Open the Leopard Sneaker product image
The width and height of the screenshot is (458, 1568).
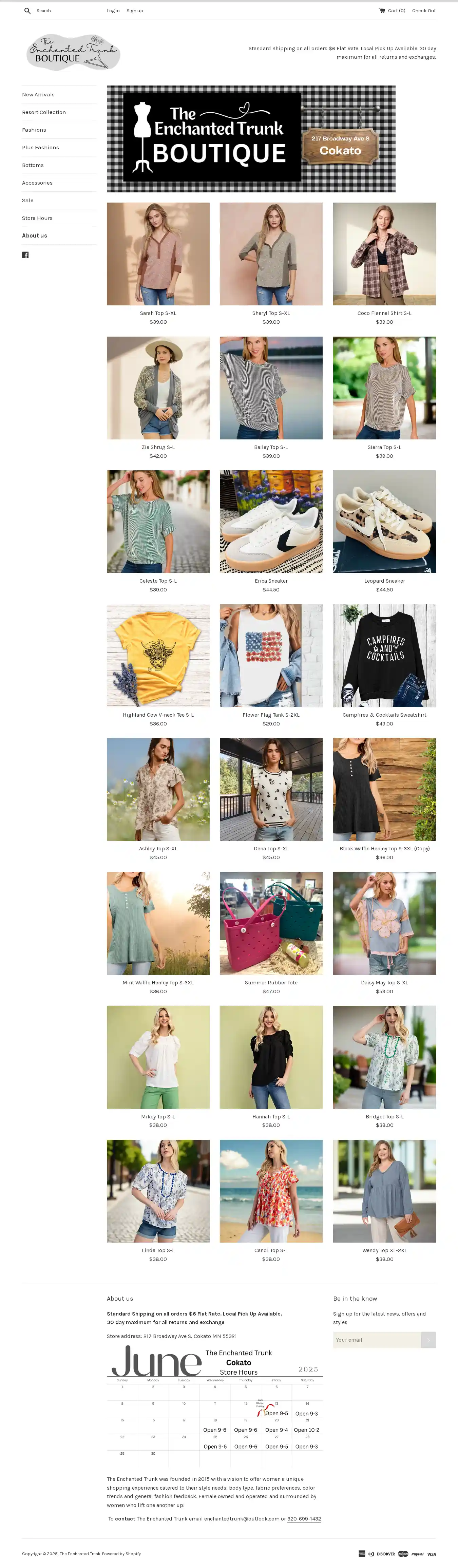(x=384, y=522)
